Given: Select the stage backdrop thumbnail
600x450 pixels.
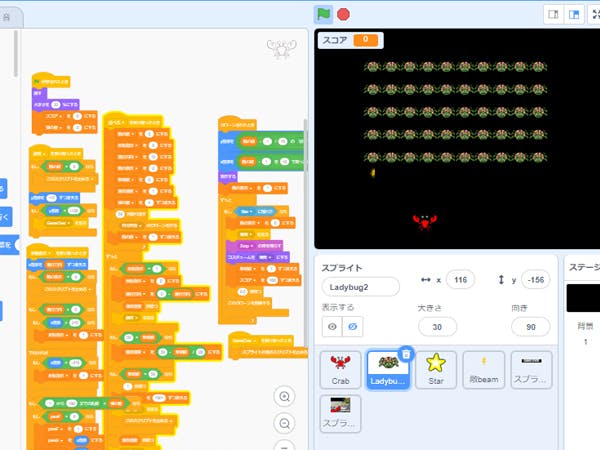Looking at the screenshot, I should 583,298.
